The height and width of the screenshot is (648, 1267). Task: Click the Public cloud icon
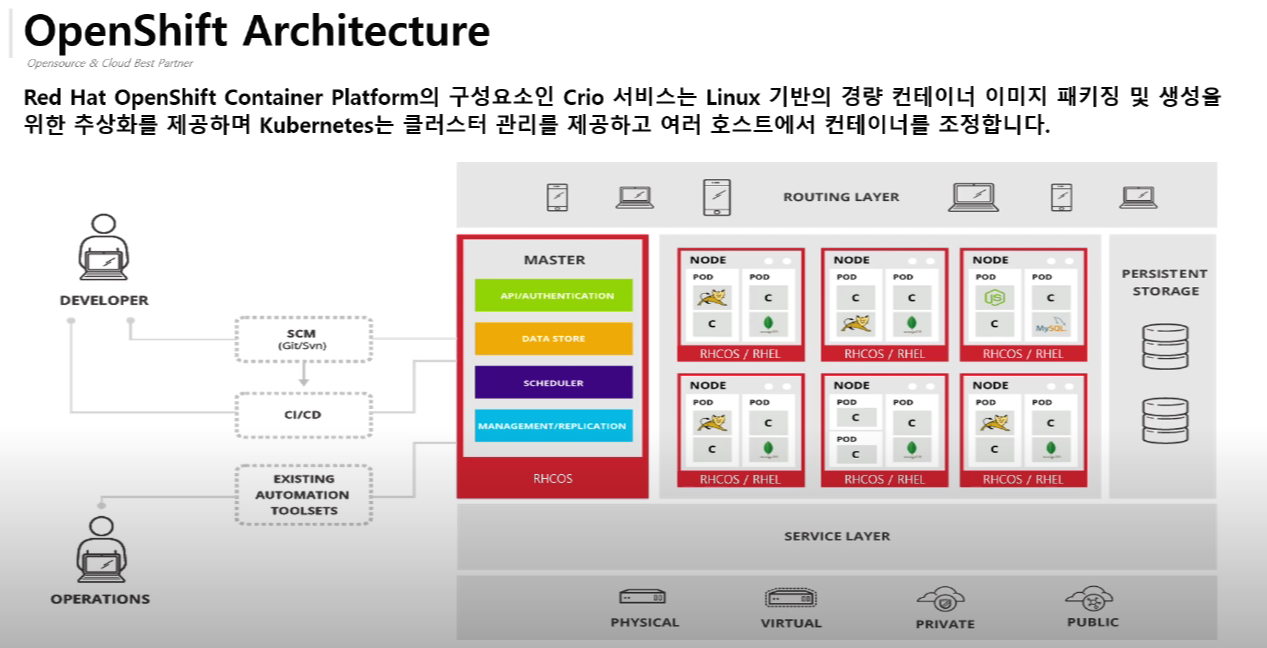pos(1089,598)
